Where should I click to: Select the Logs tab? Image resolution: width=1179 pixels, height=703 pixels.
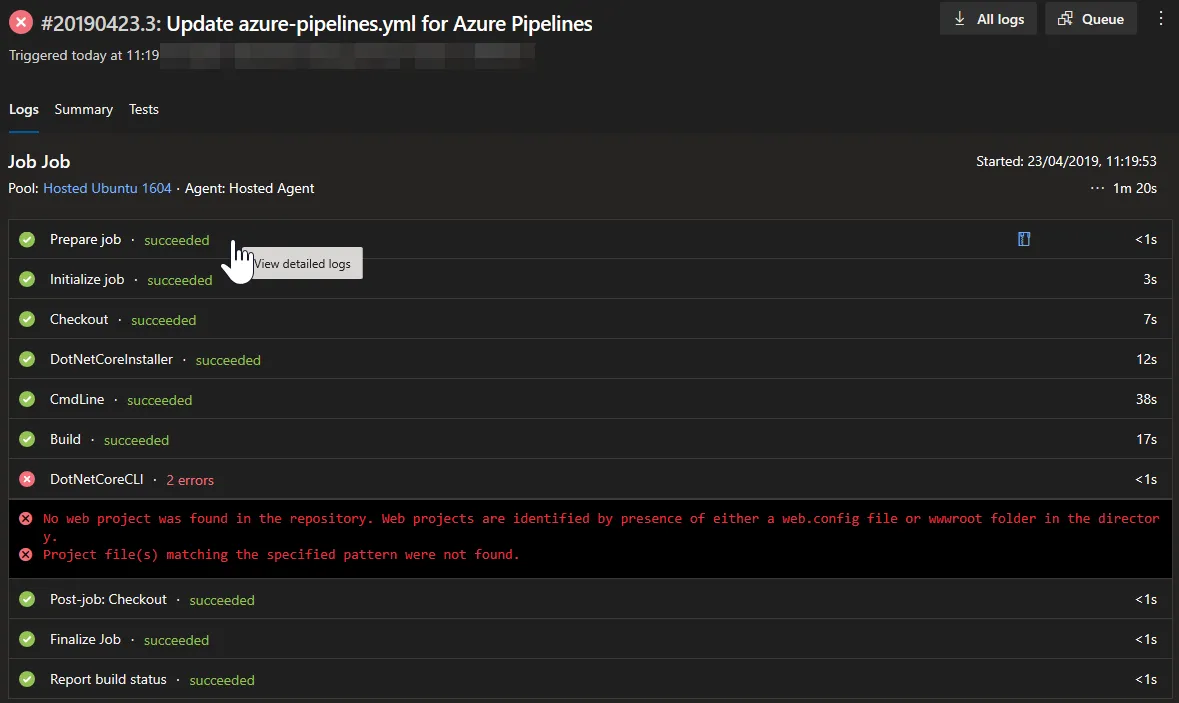(x=24, y=109)
